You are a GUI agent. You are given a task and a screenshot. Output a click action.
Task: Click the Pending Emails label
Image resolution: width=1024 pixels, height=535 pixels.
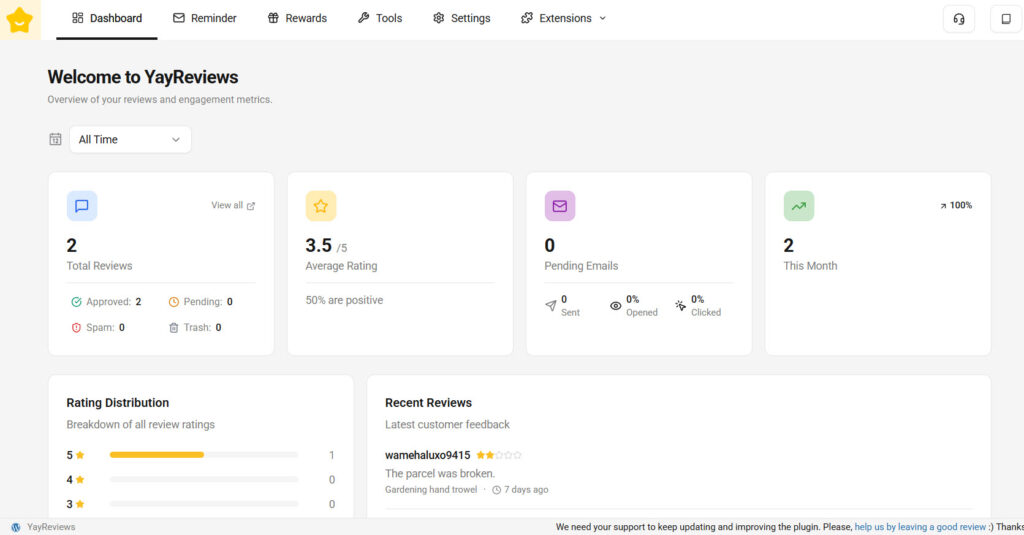[x=581, y=266]
